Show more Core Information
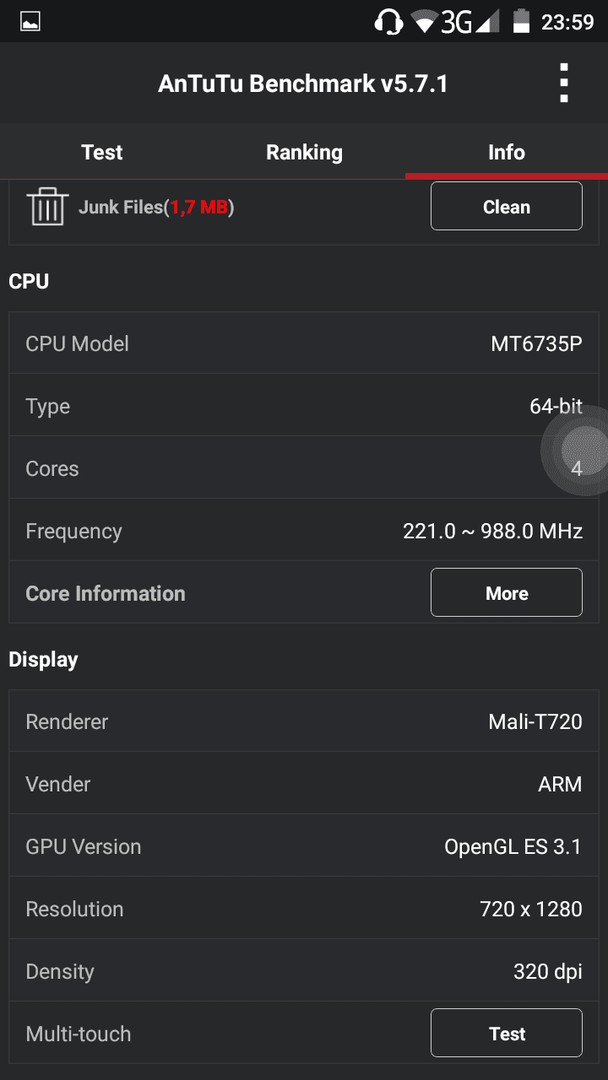 506,593
